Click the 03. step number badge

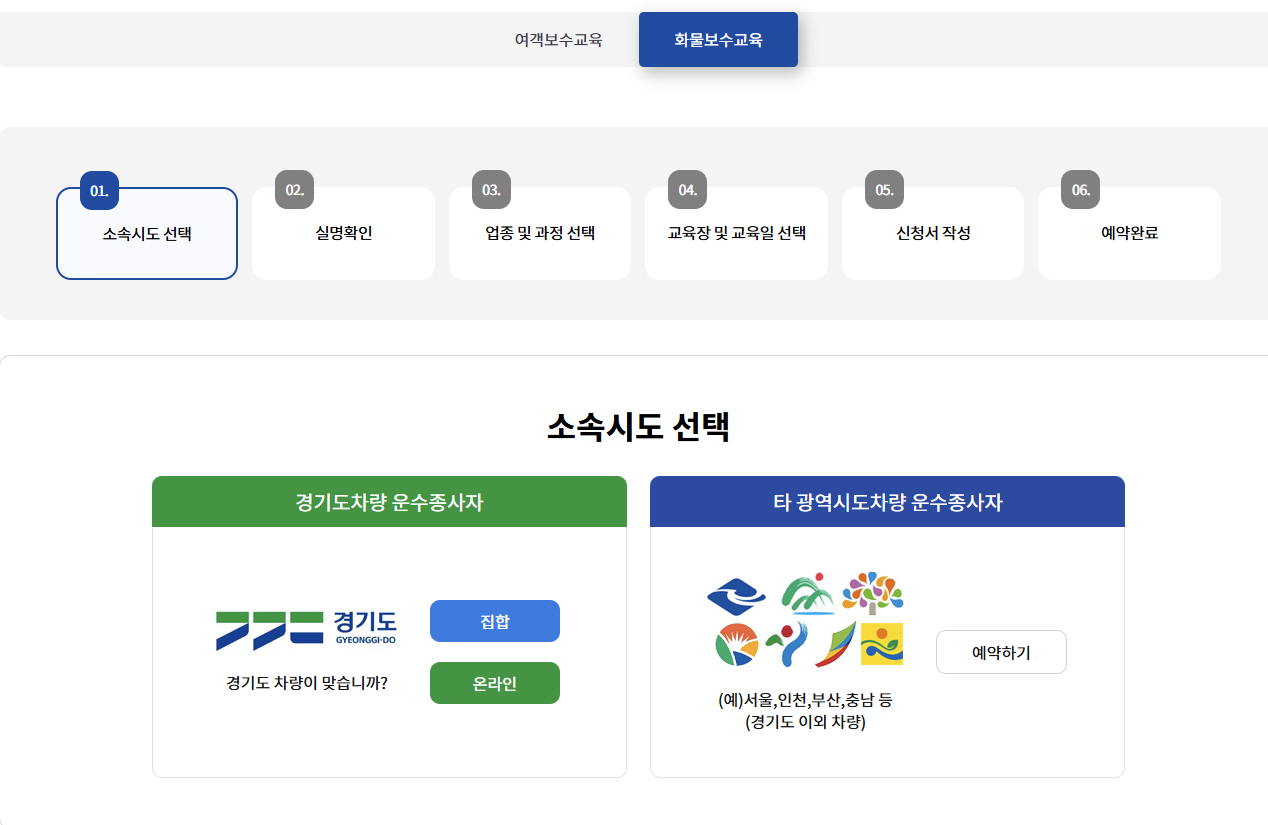[491, 189]
